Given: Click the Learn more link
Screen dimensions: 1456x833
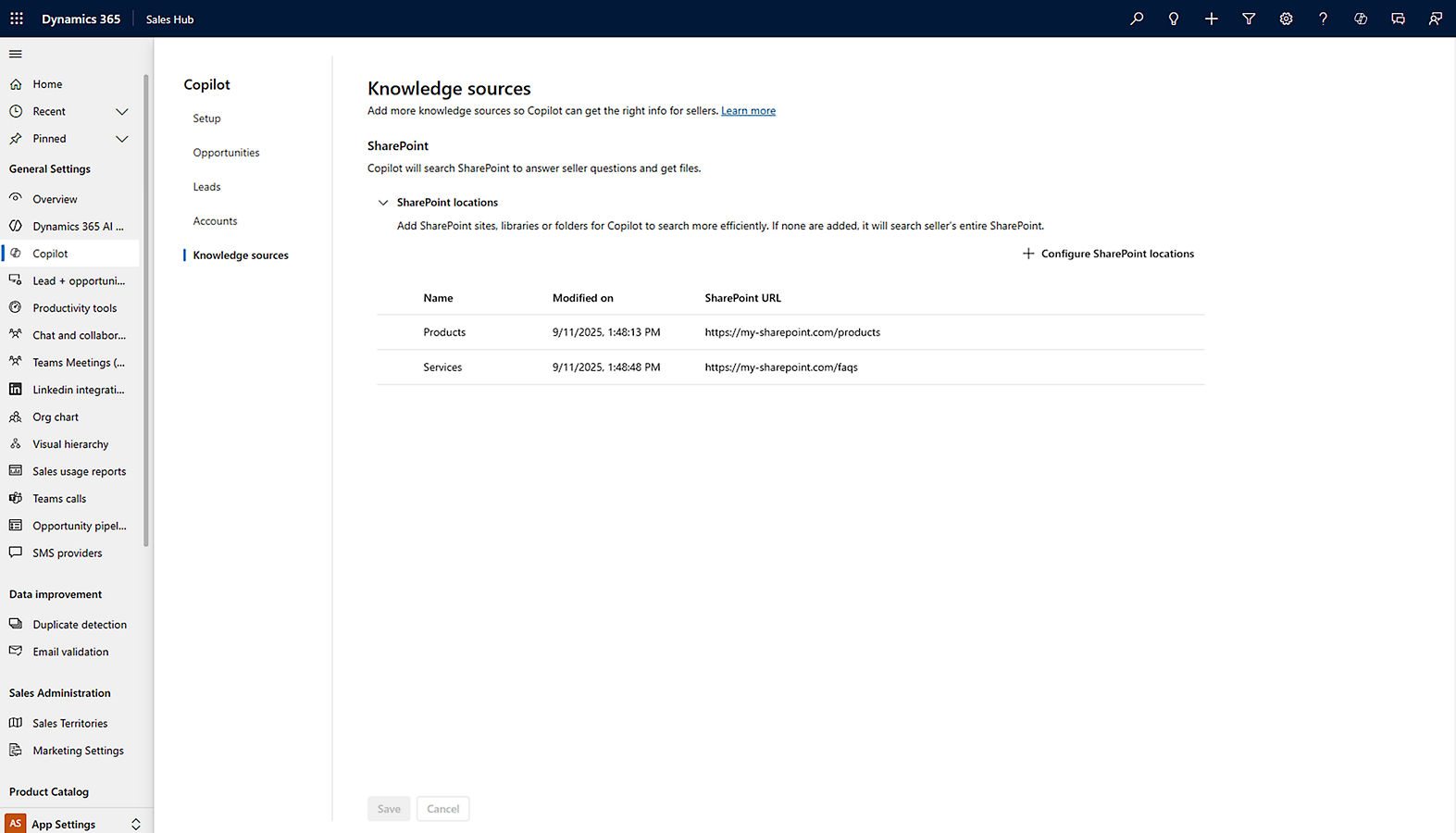Looking at the screenshot, I should 748,111.
